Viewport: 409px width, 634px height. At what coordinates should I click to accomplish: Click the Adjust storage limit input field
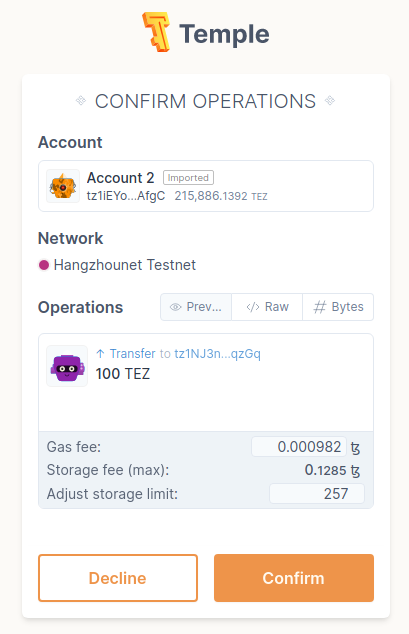[317, 494]
